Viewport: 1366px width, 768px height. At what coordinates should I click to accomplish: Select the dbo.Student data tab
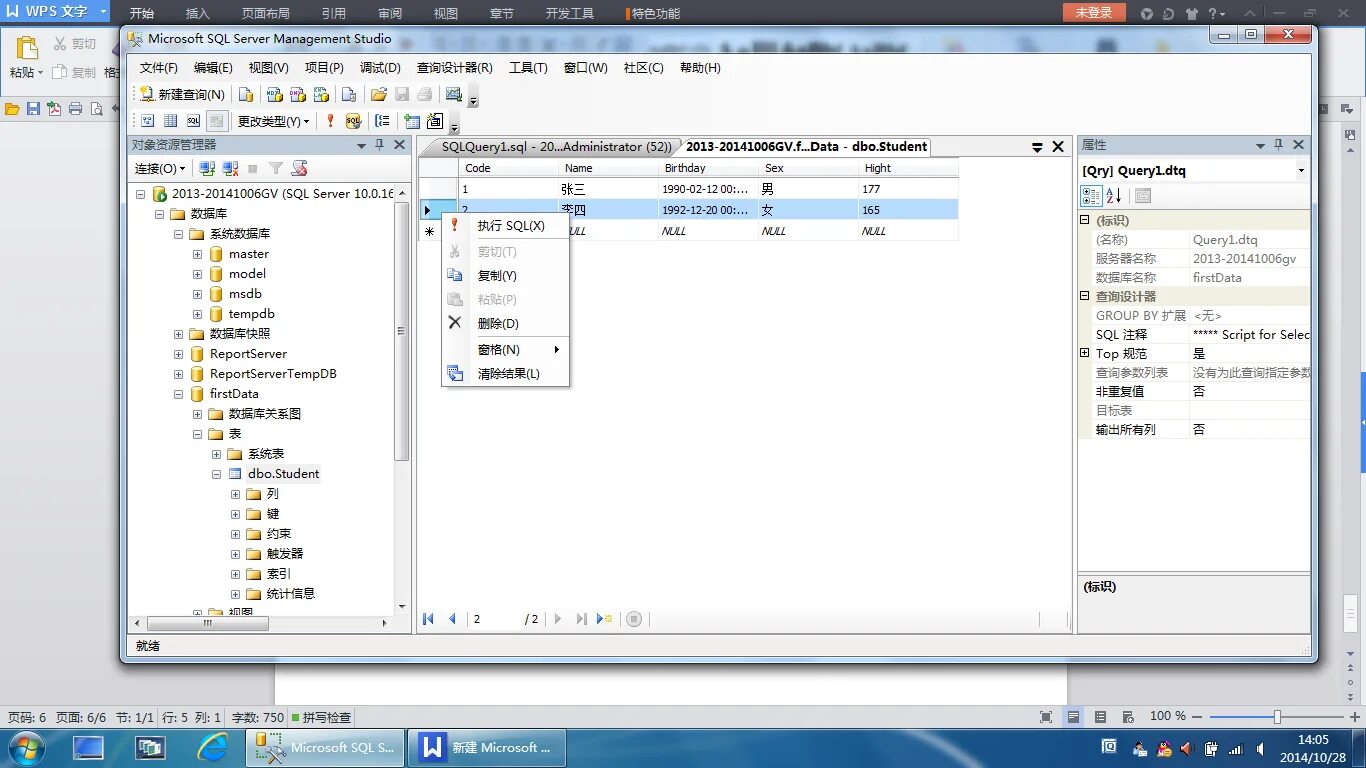(806, 147)
